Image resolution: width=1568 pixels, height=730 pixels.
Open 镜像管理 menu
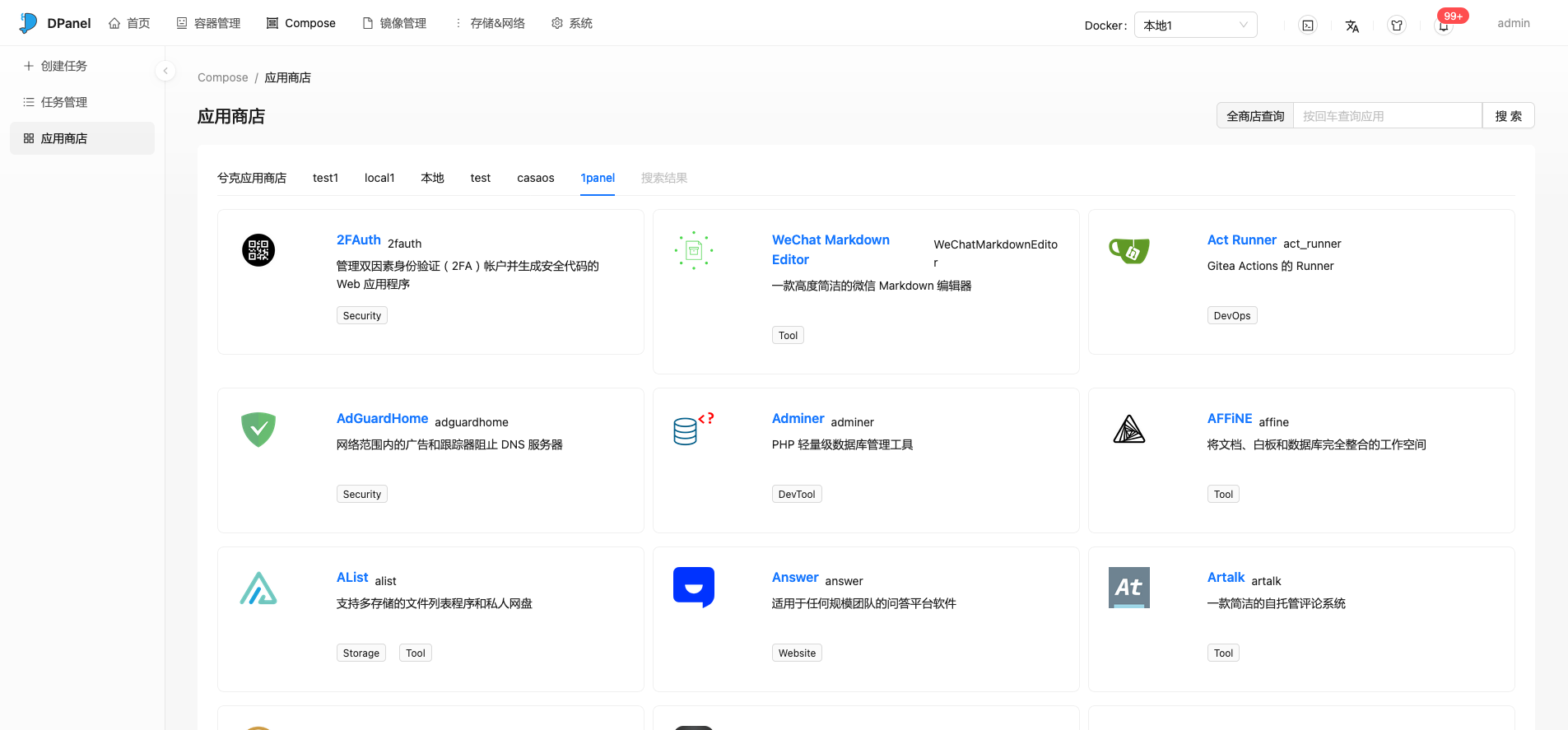click(x=394, y=23)
